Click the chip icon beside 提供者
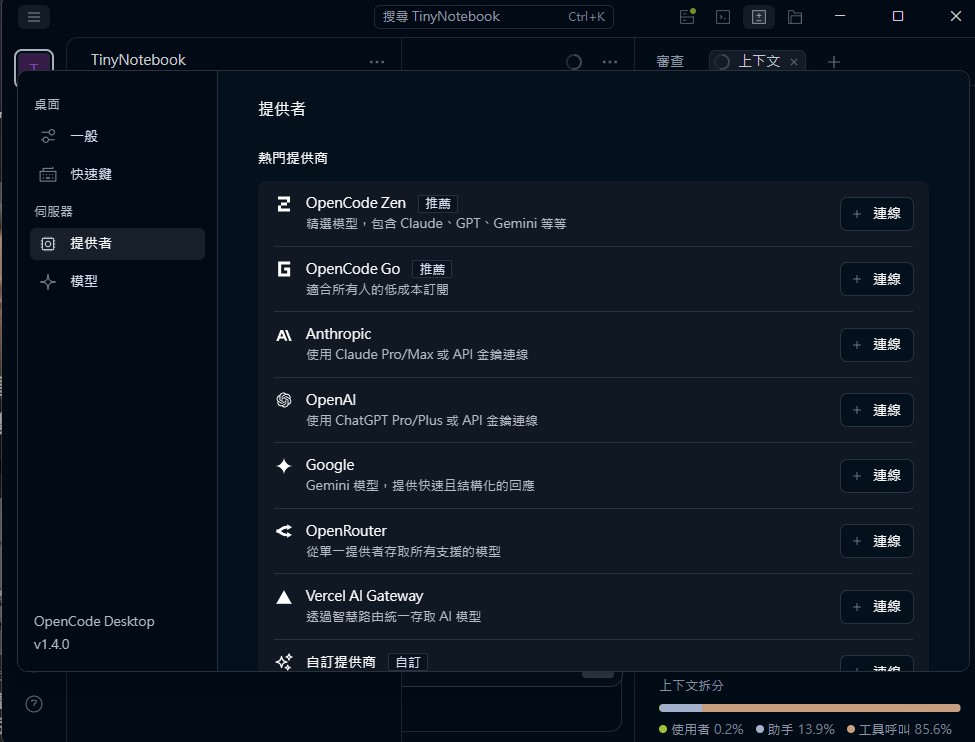The width and height of the screenshot is (975, 742). pyautogui.click(x=48, y=244)
